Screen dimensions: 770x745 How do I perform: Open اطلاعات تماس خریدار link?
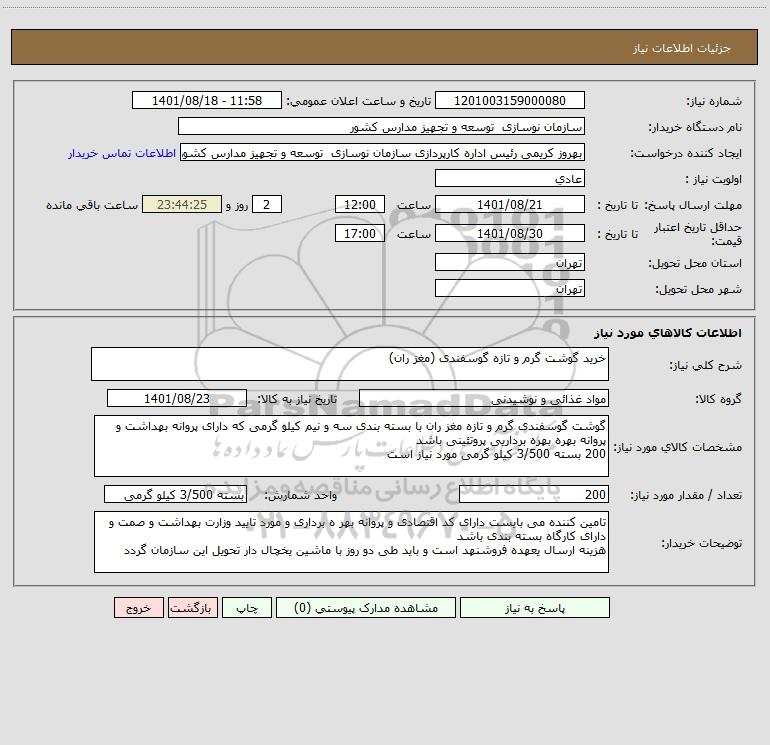122,153
